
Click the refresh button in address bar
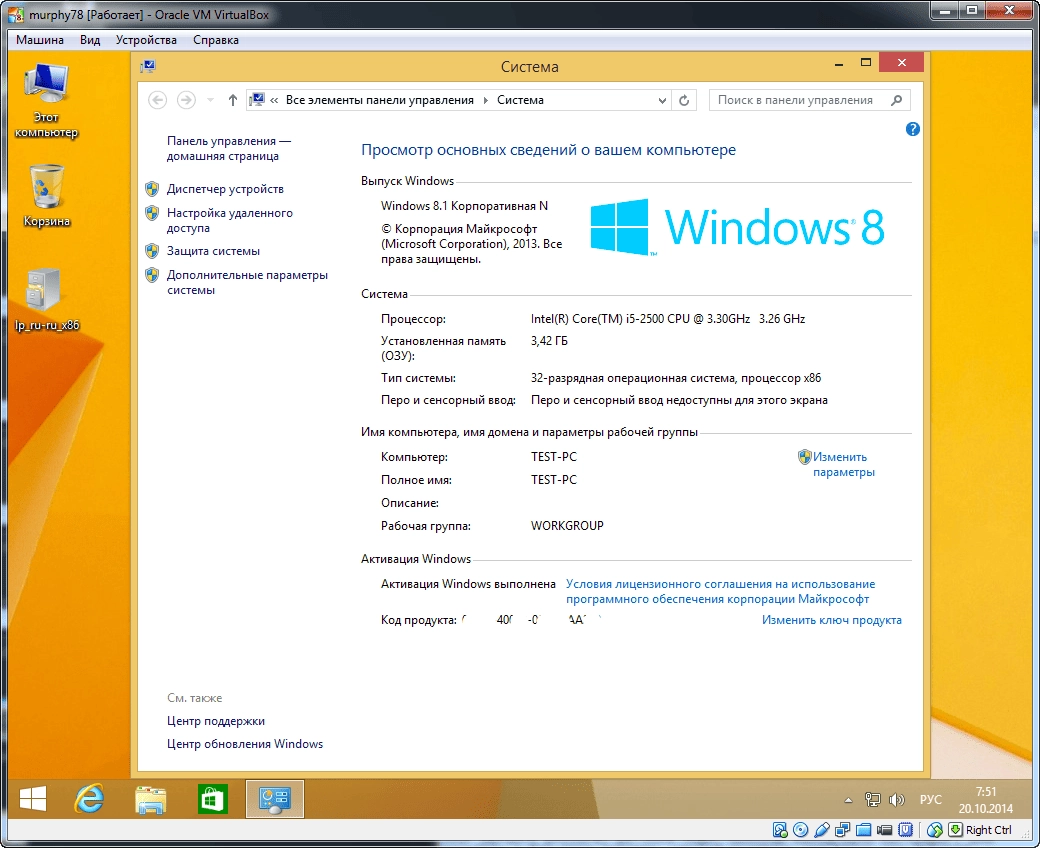(x=684, y=100)
